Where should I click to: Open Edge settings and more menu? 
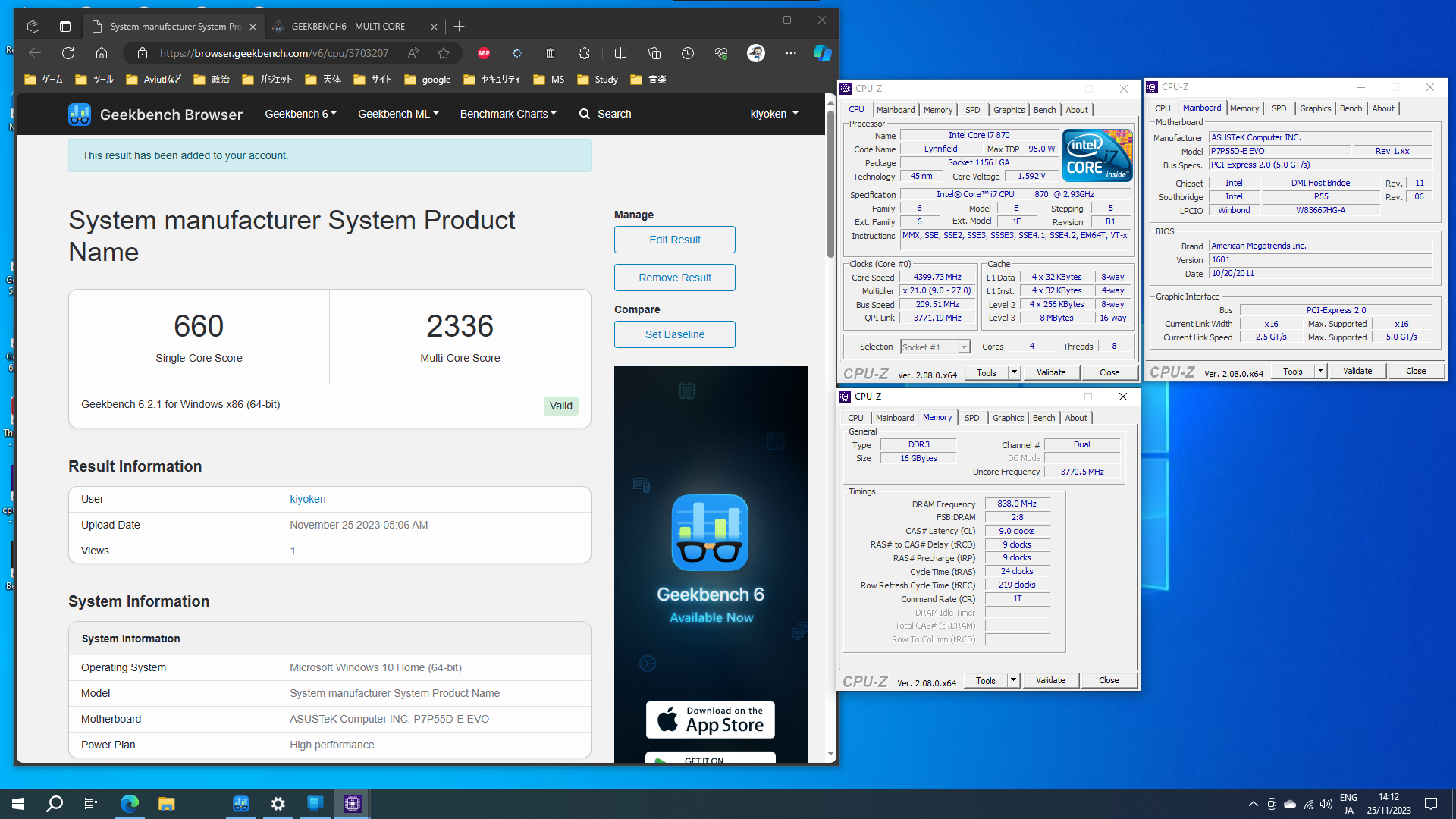tap(791, 53)
